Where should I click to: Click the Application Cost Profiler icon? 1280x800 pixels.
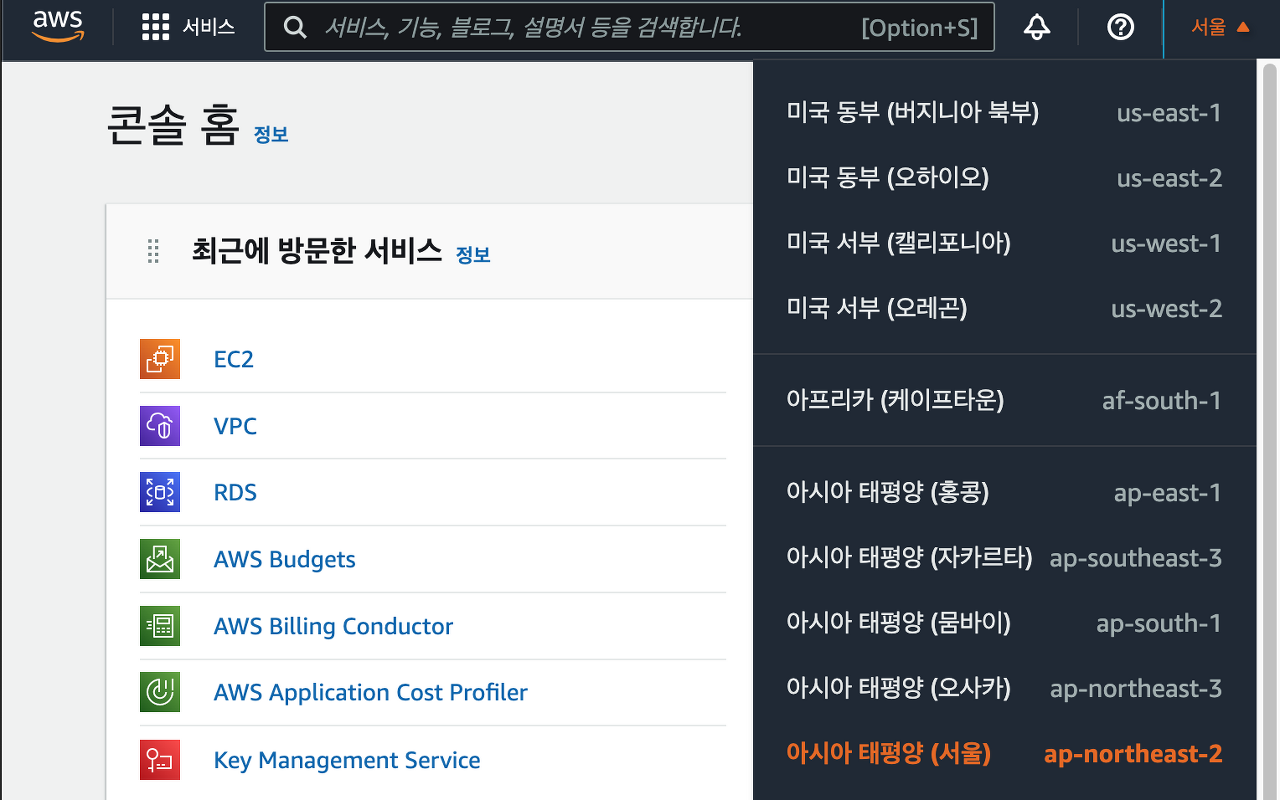point(160,692)
